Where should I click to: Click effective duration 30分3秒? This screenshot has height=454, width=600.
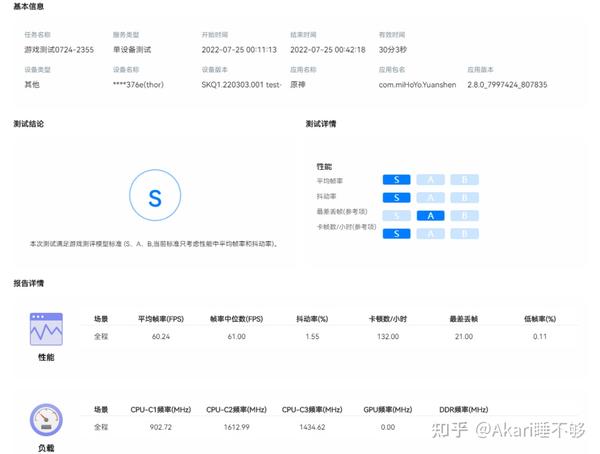point(393,50)
